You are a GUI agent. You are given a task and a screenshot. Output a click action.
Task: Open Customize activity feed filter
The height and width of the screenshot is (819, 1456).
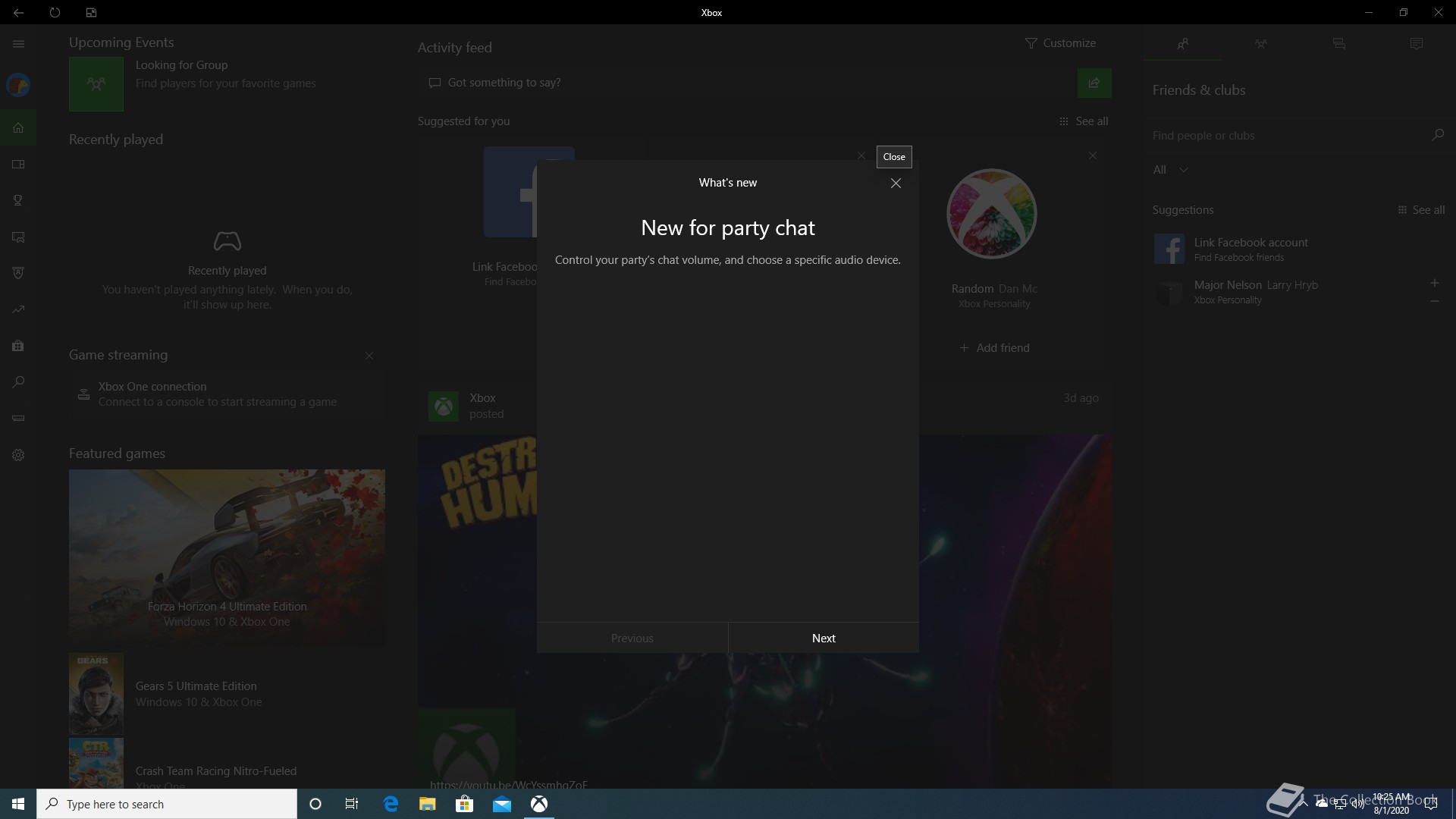pos(1060,43)
